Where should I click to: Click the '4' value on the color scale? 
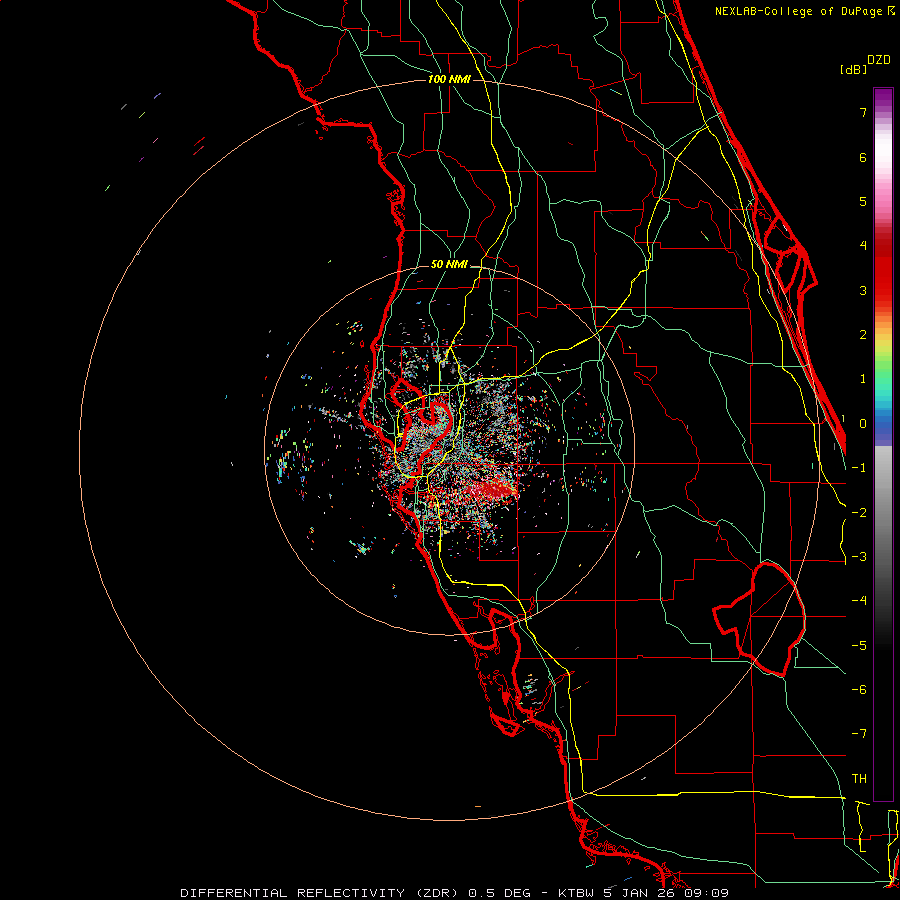click(863, 246)
